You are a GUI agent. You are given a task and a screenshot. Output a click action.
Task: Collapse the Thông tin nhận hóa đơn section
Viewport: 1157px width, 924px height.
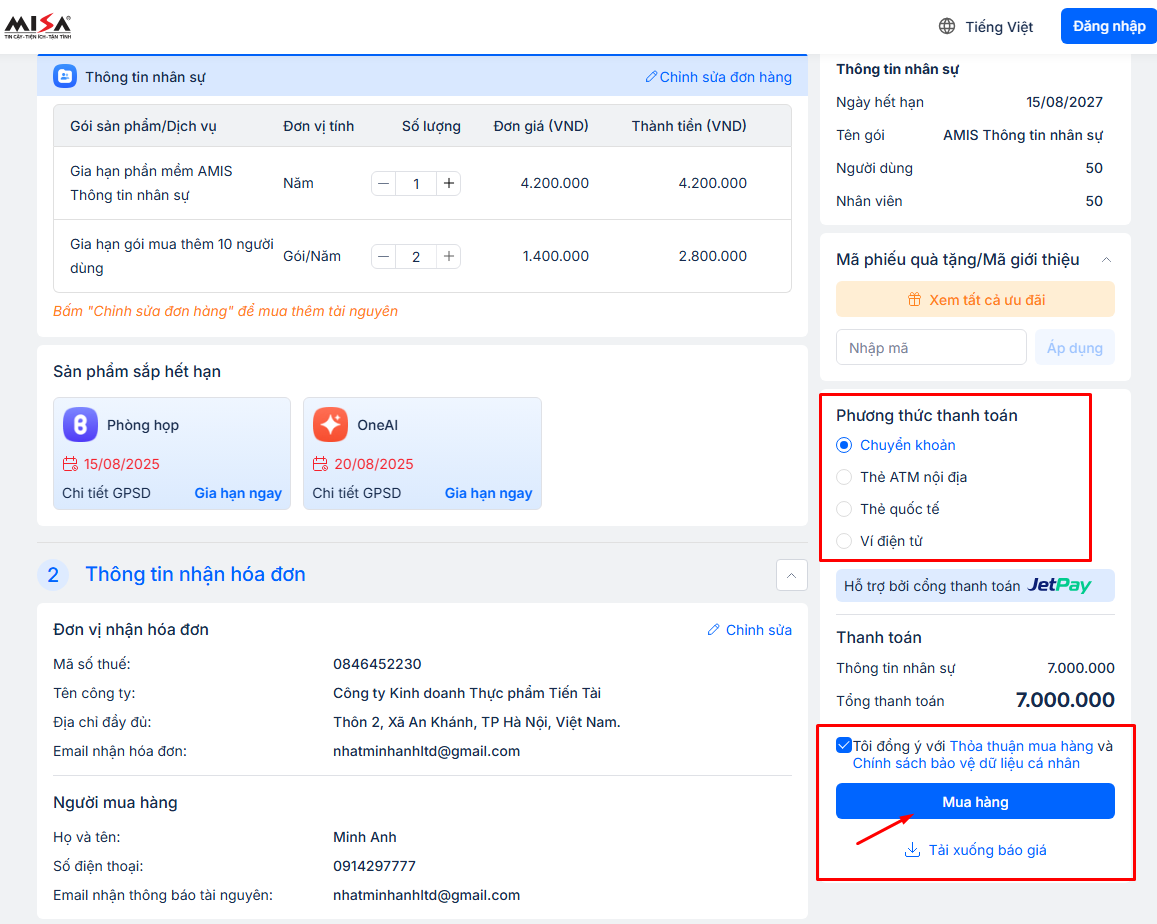pyautogui.click(x=791, y=575)
